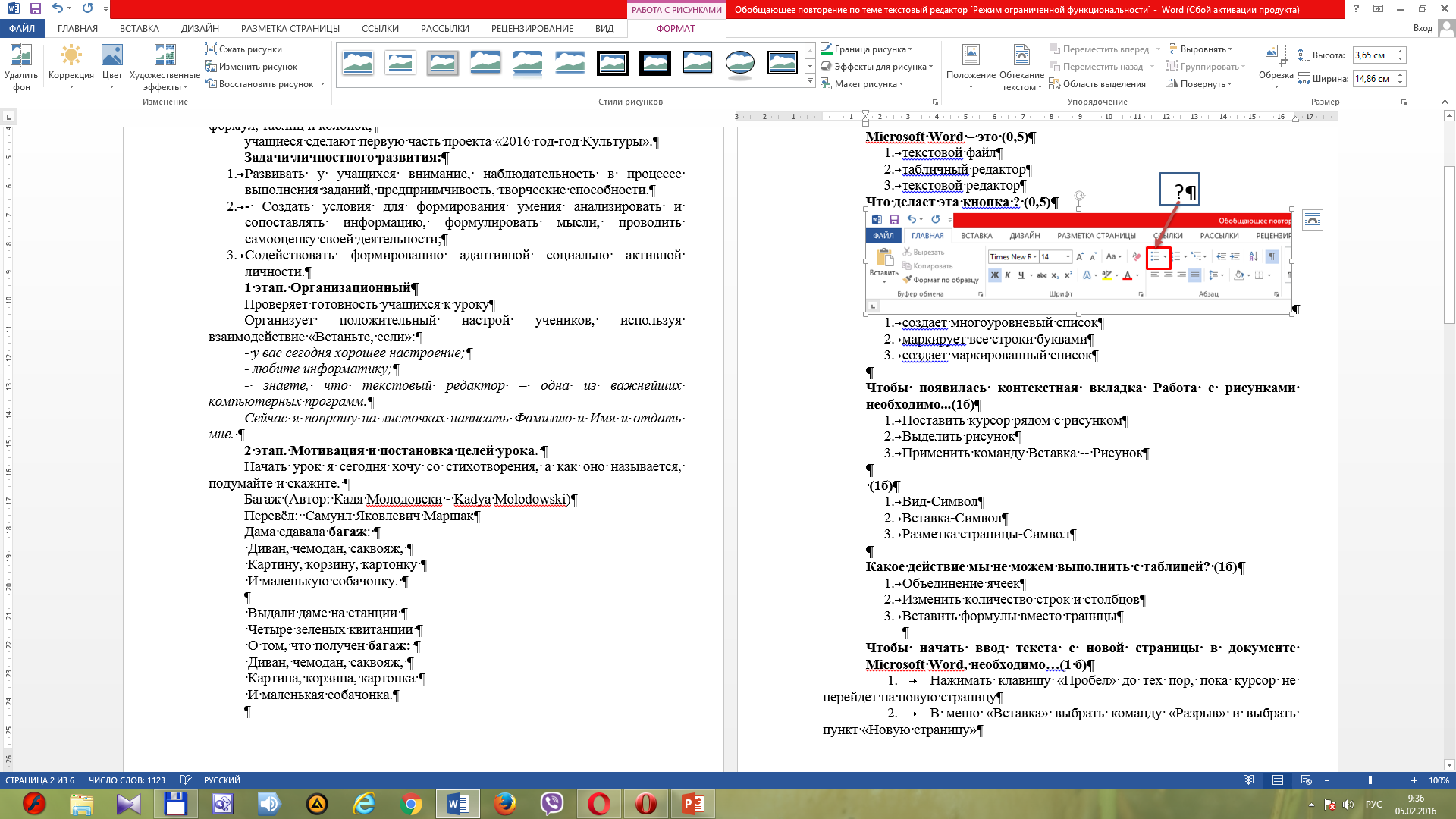This screenshot has height=819, width=1456.
Task: Open Эффекты для рисунка (Picture Effects) dropdown
Action: coord(877,67)
